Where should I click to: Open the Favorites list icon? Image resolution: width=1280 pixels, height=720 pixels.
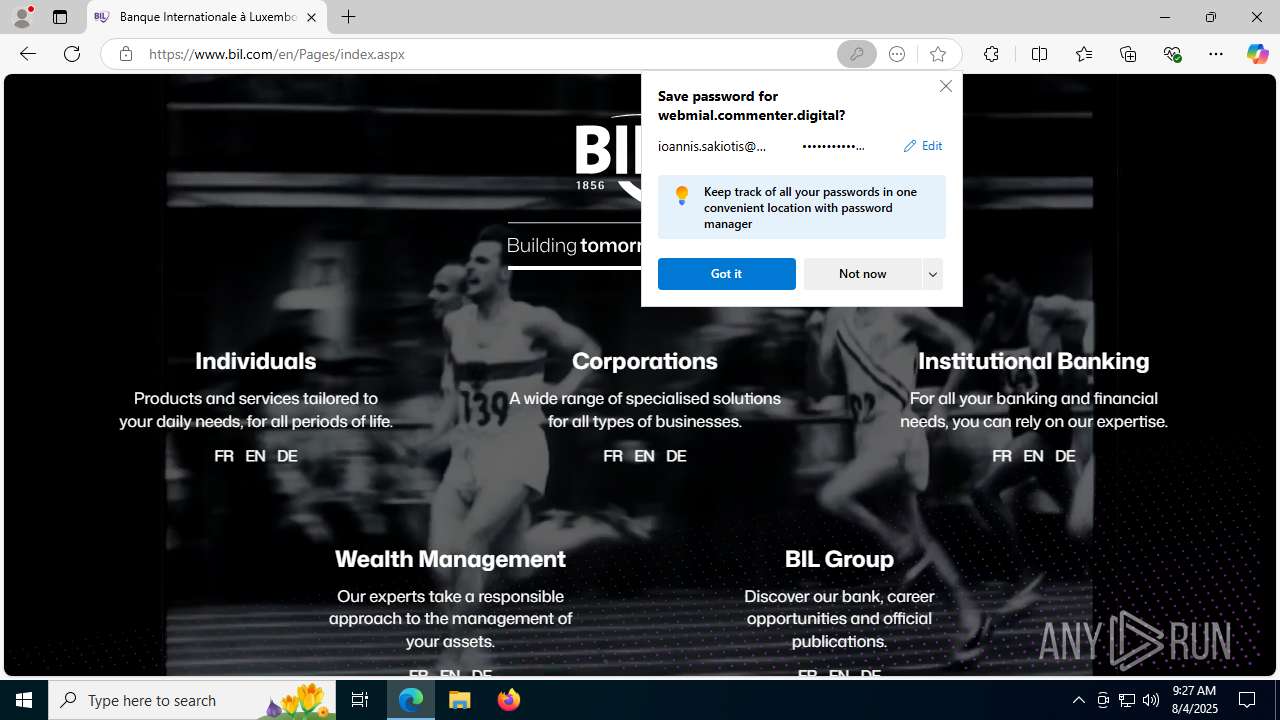coord(1084,54)
